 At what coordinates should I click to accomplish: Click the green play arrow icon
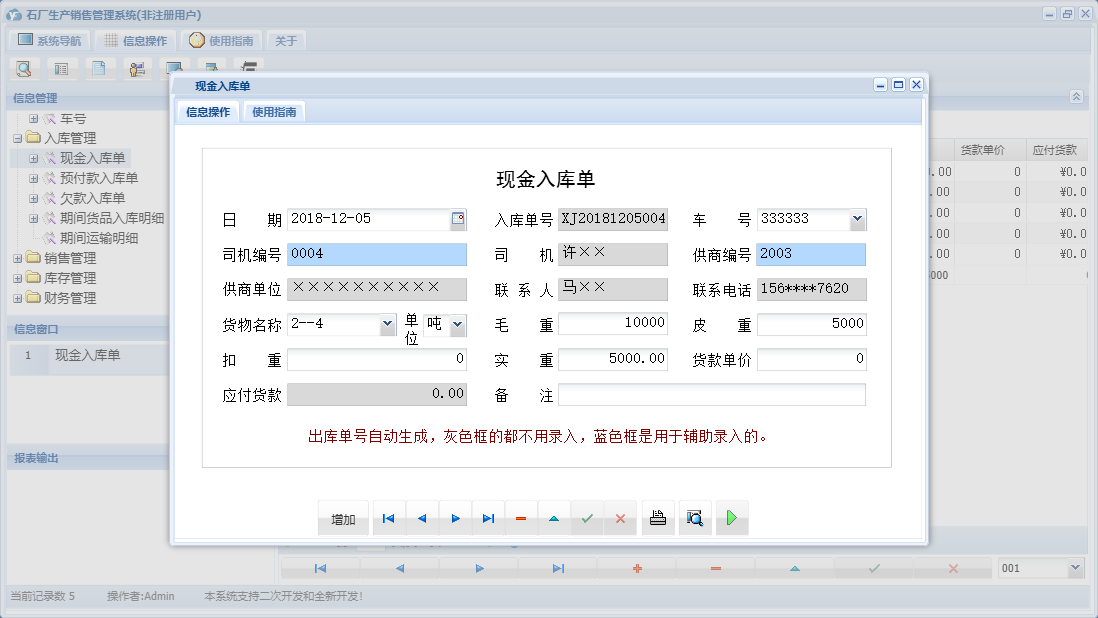[x=732, y=518]
